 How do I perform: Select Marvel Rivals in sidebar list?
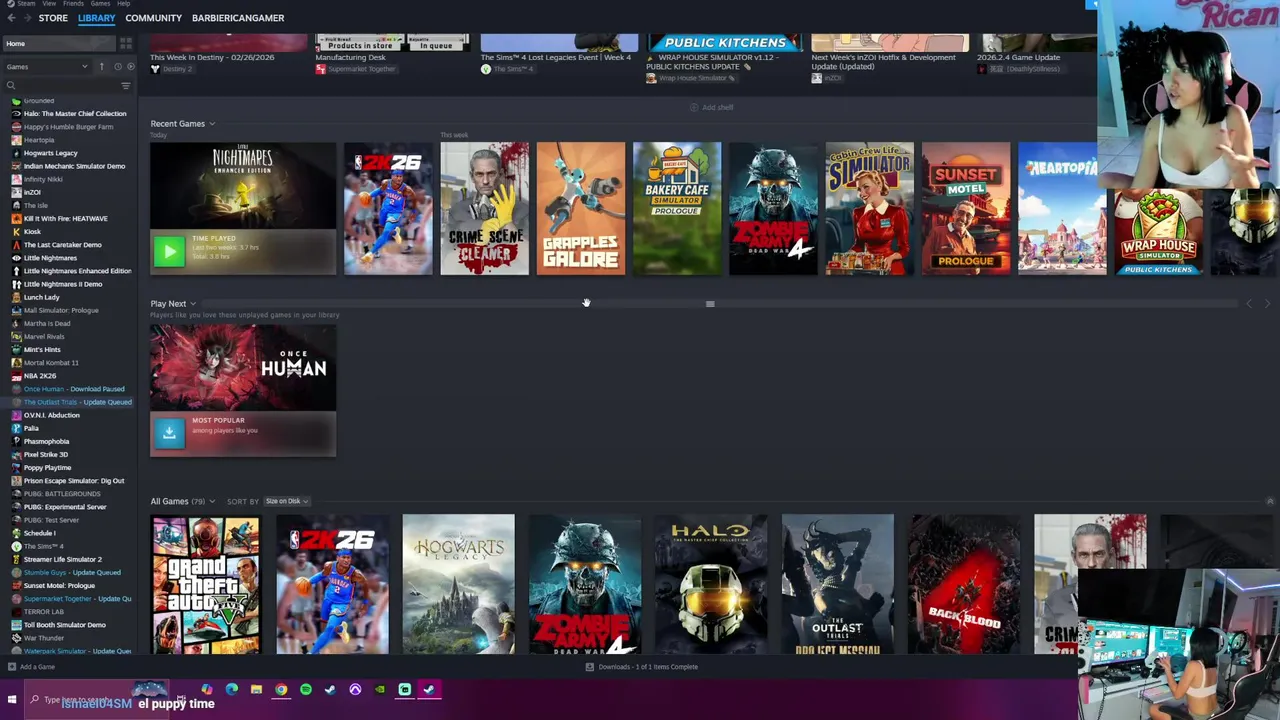[x=44, y=337]
